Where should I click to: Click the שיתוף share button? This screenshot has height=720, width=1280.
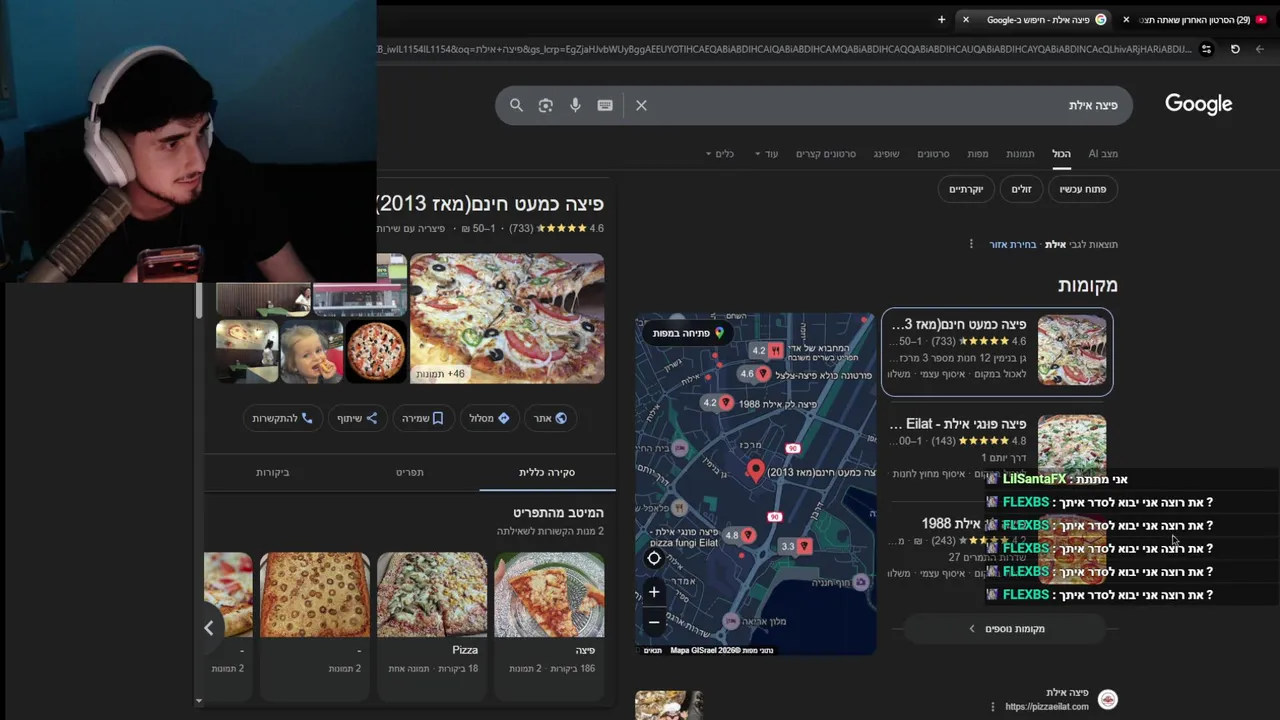357,418
